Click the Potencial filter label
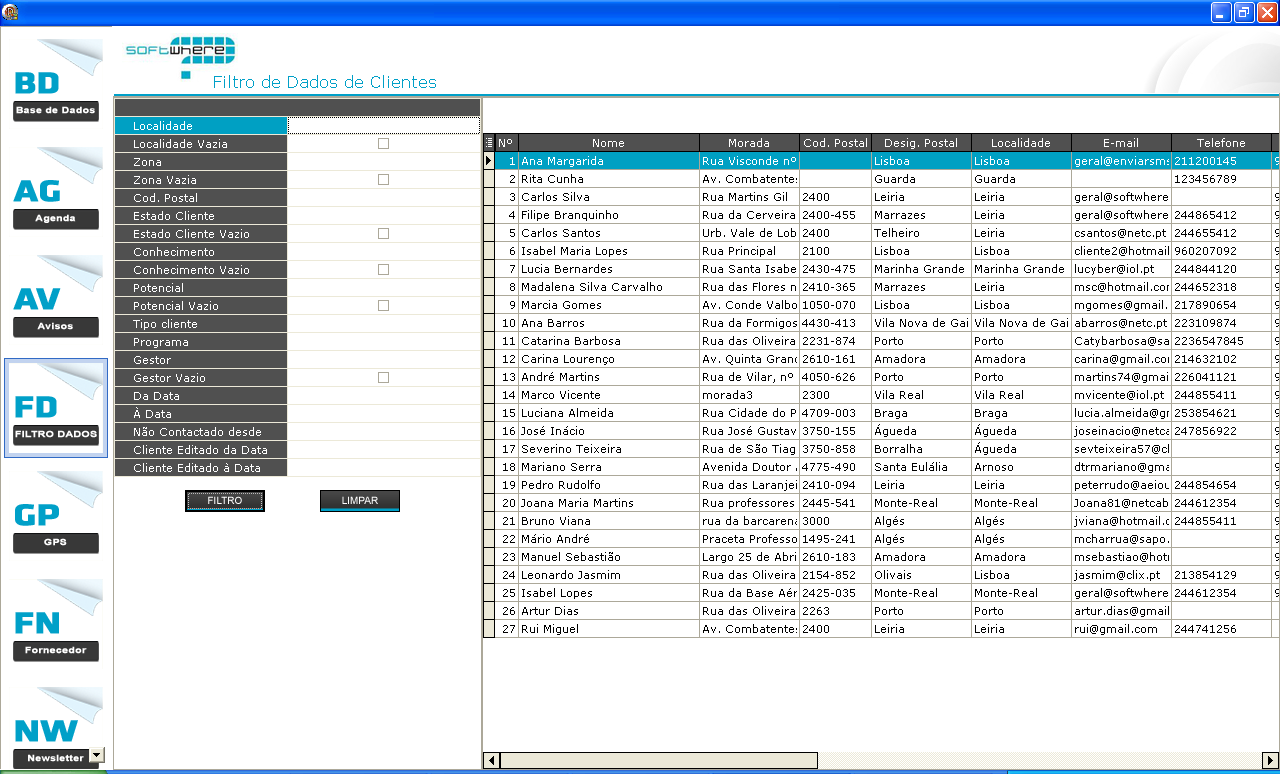The width and height of the screenshot is (1280, 774). coord(200,288)
